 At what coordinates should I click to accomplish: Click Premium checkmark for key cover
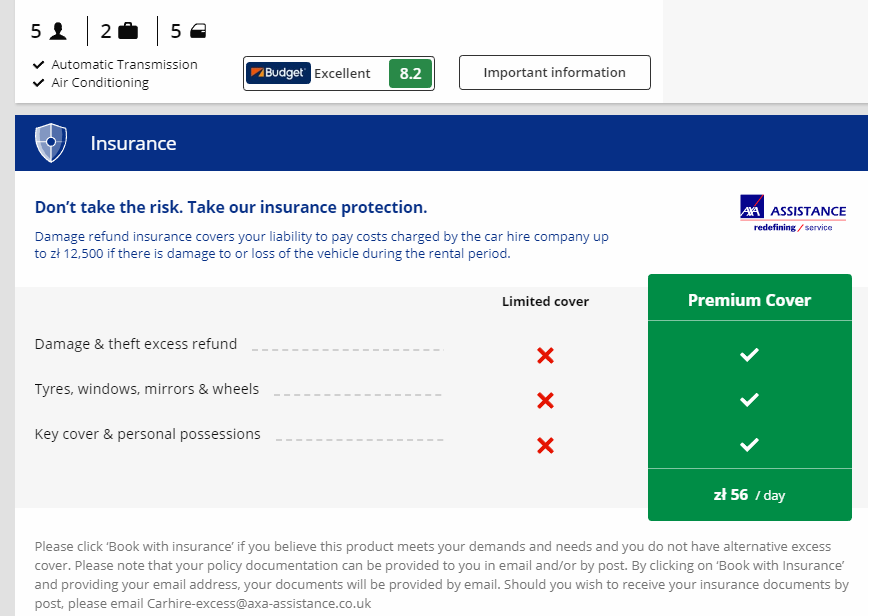point(749,444)
